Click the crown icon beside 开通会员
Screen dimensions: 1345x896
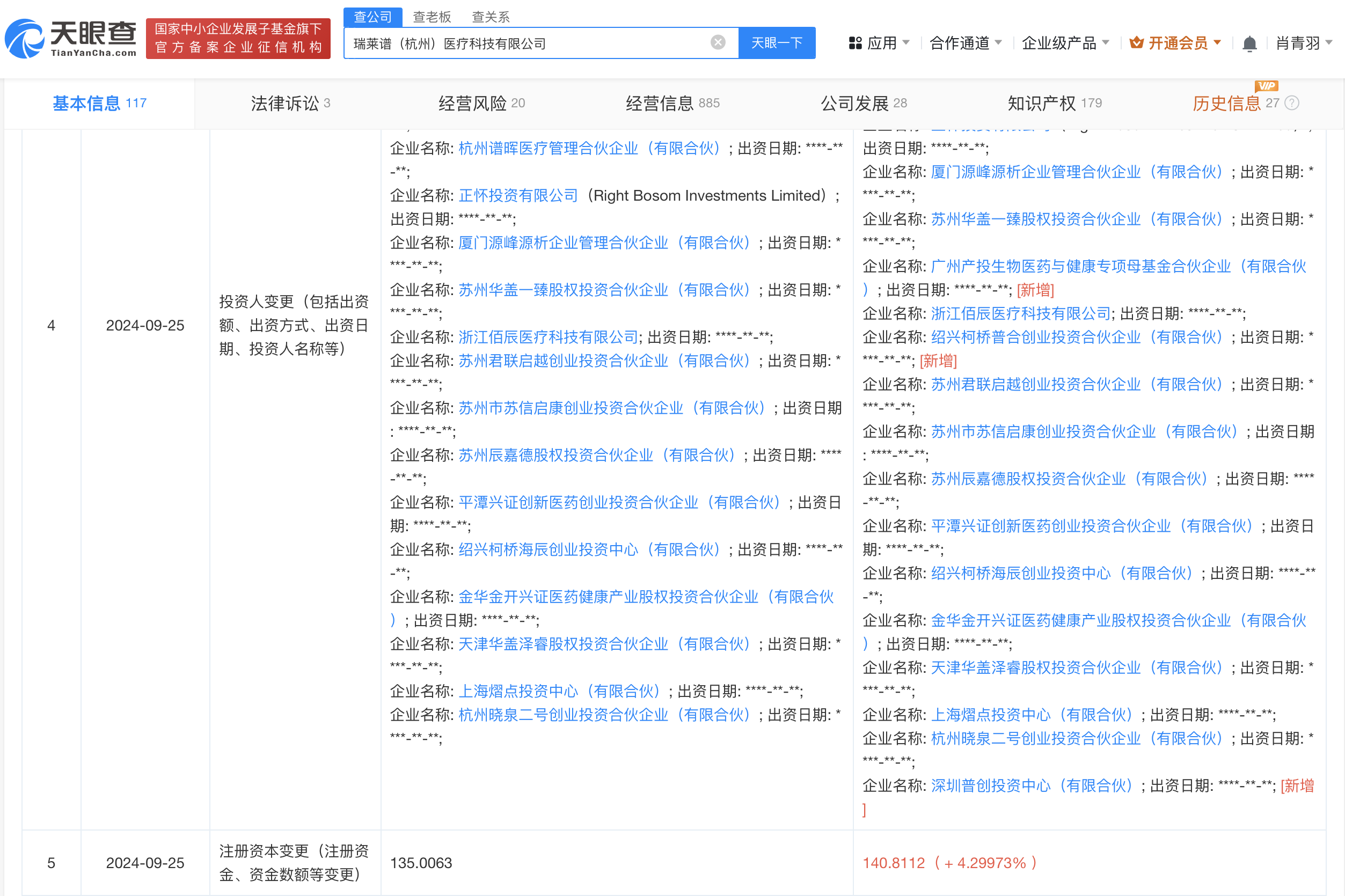pos(1137,42)
